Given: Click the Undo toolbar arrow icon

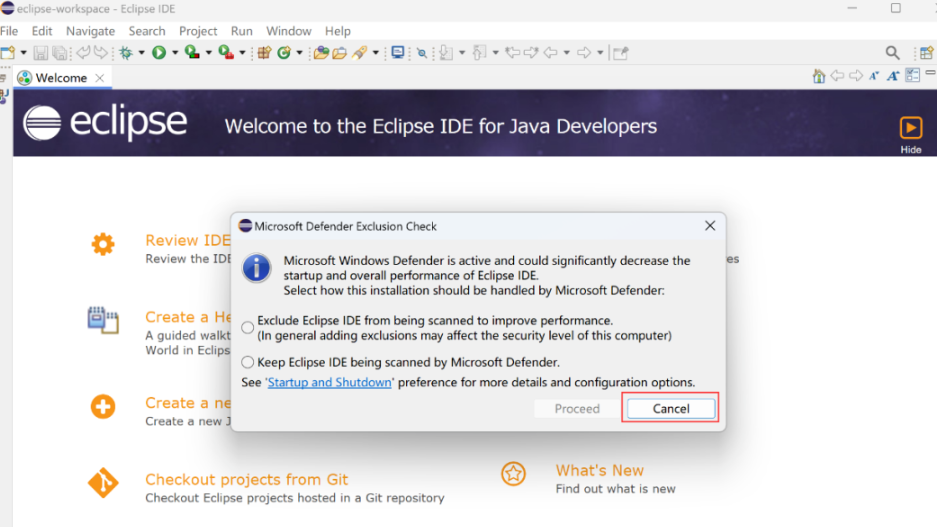Looking at the screenshot, I should [83, 53].
